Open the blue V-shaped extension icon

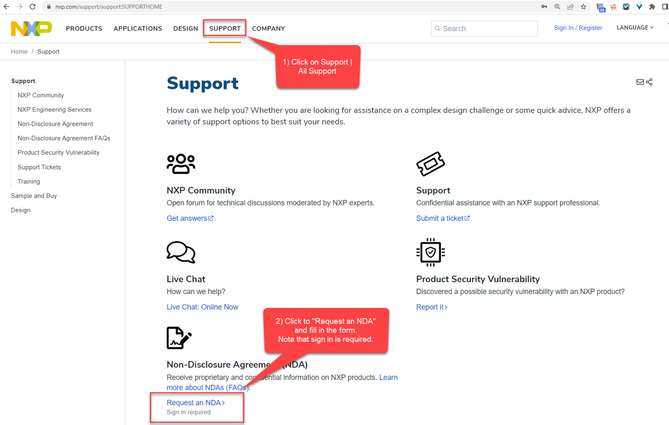point(639,6)
